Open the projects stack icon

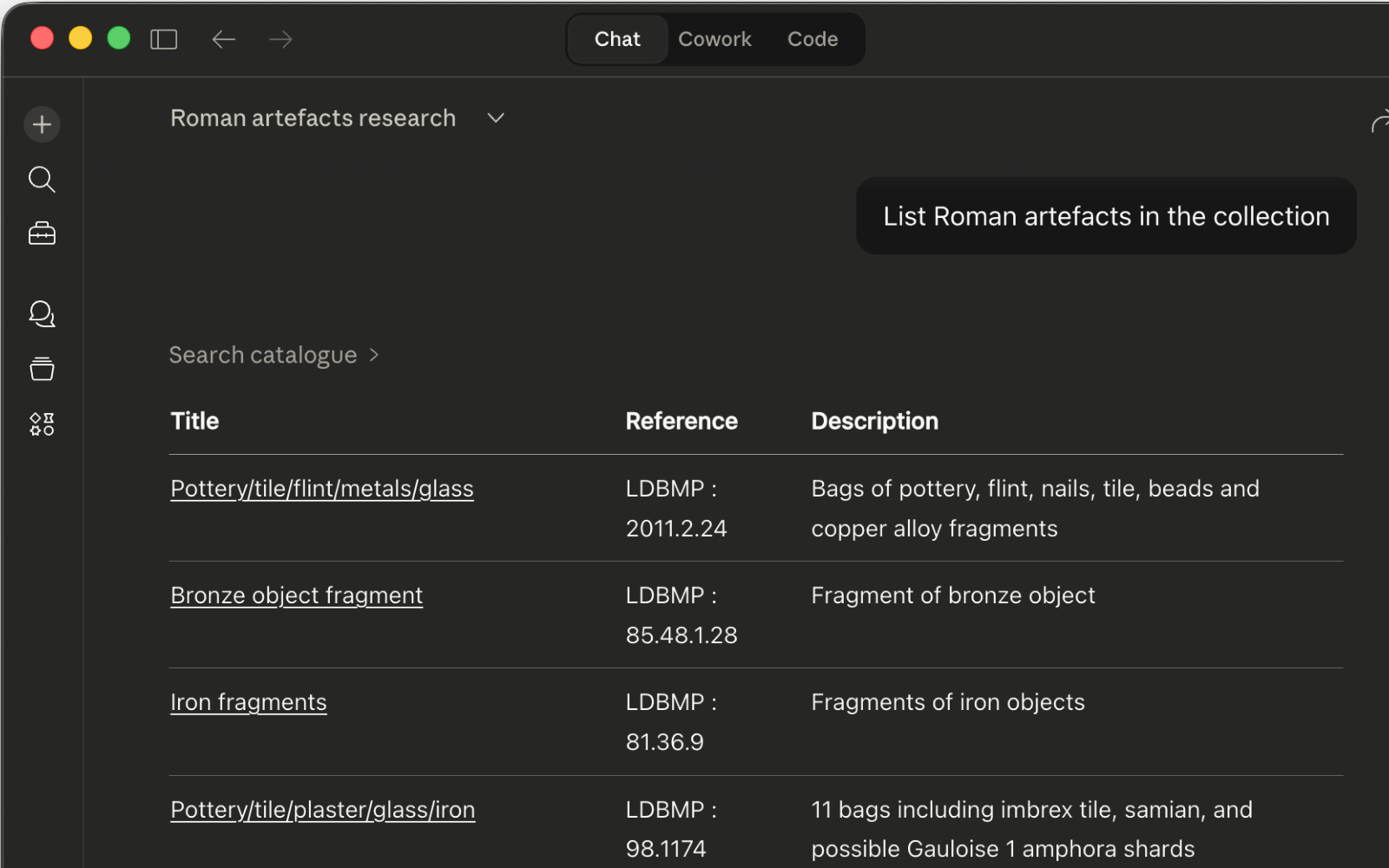42,369
